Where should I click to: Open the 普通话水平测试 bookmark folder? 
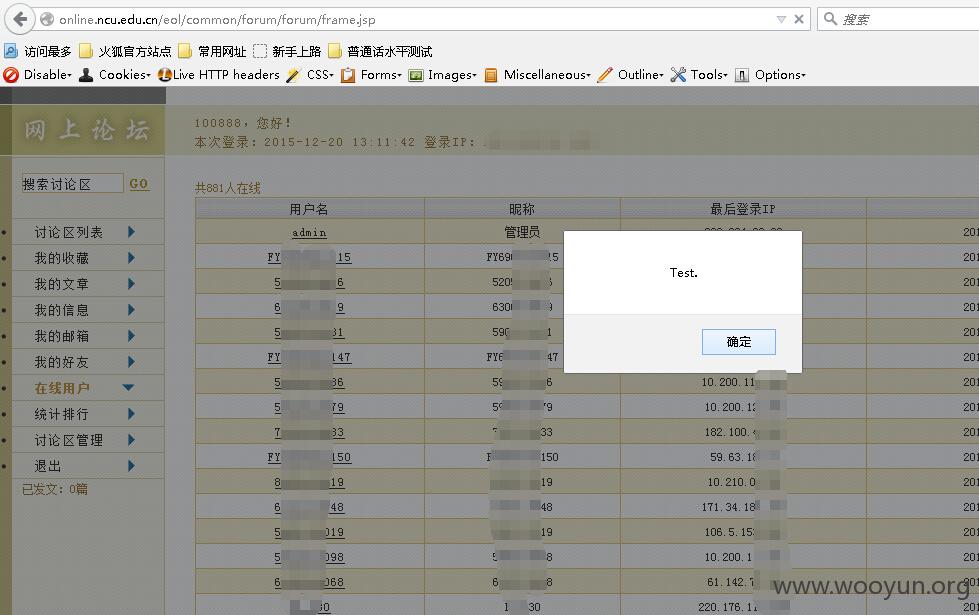tap(380, 51)
